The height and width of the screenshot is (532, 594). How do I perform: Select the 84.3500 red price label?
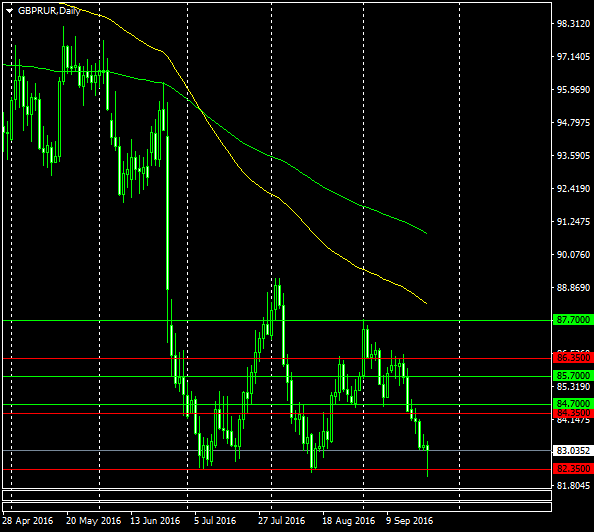(574, 413)
